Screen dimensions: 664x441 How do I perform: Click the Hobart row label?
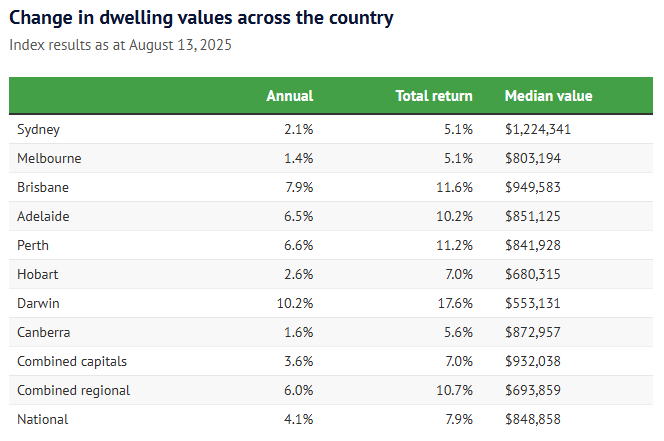(37, 274)
